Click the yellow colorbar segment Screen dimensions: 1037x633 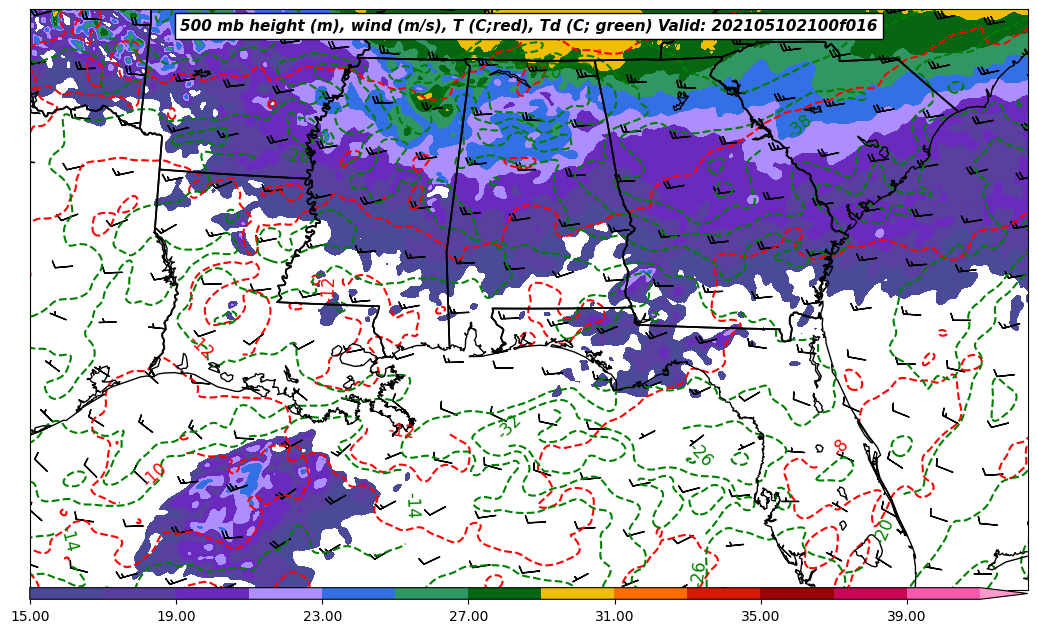click(x=577, y=593)
